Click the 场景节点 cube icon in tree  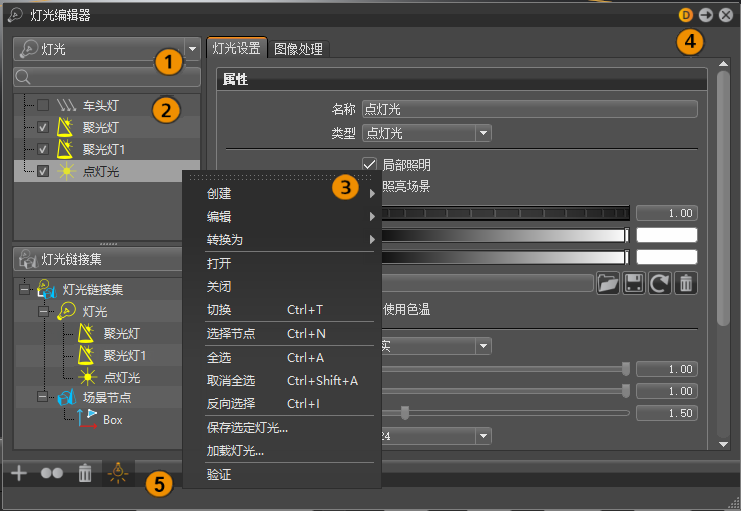click(x=67, y=397)
